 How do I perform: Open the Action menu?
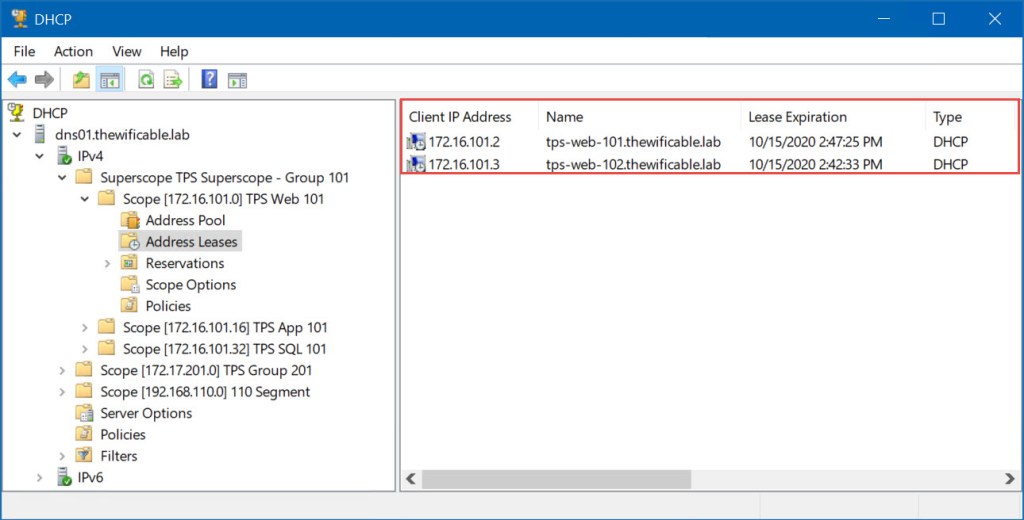[x=73, y=51]
